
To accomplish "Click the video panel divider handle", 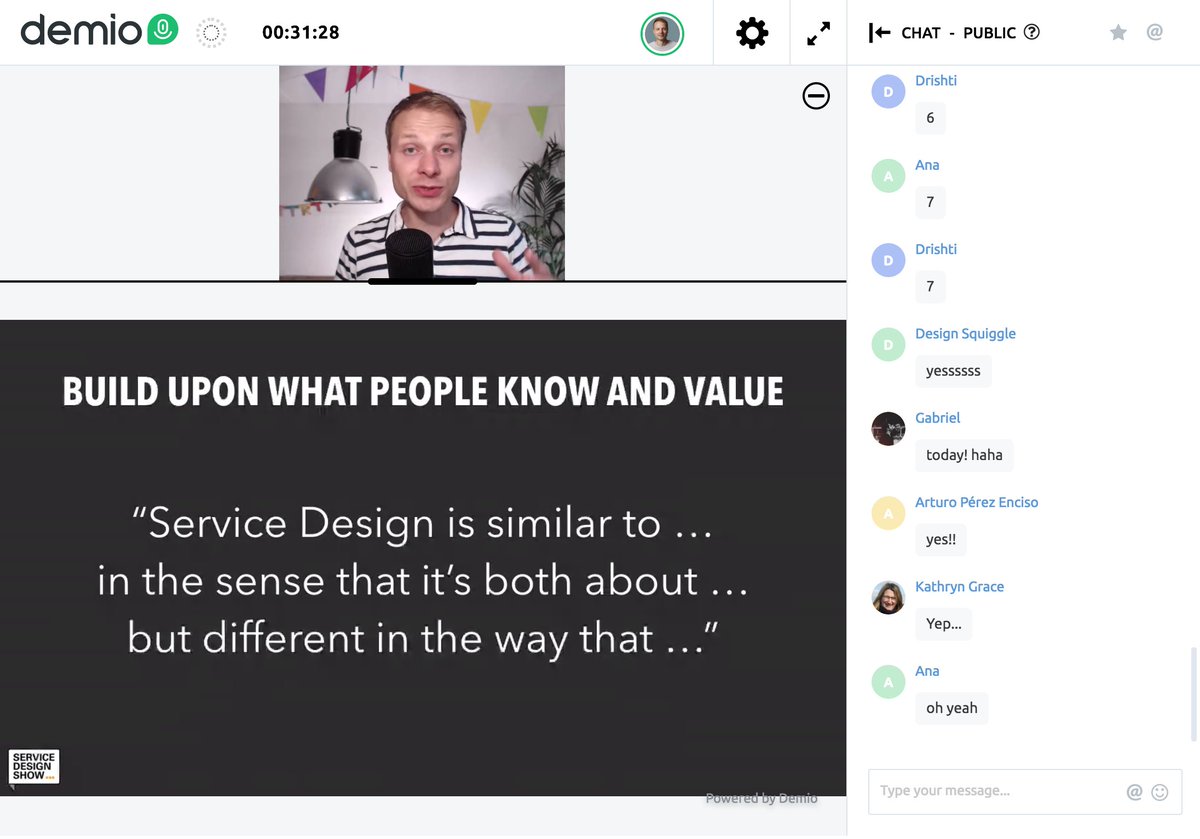I will click(x=422, y=282).
